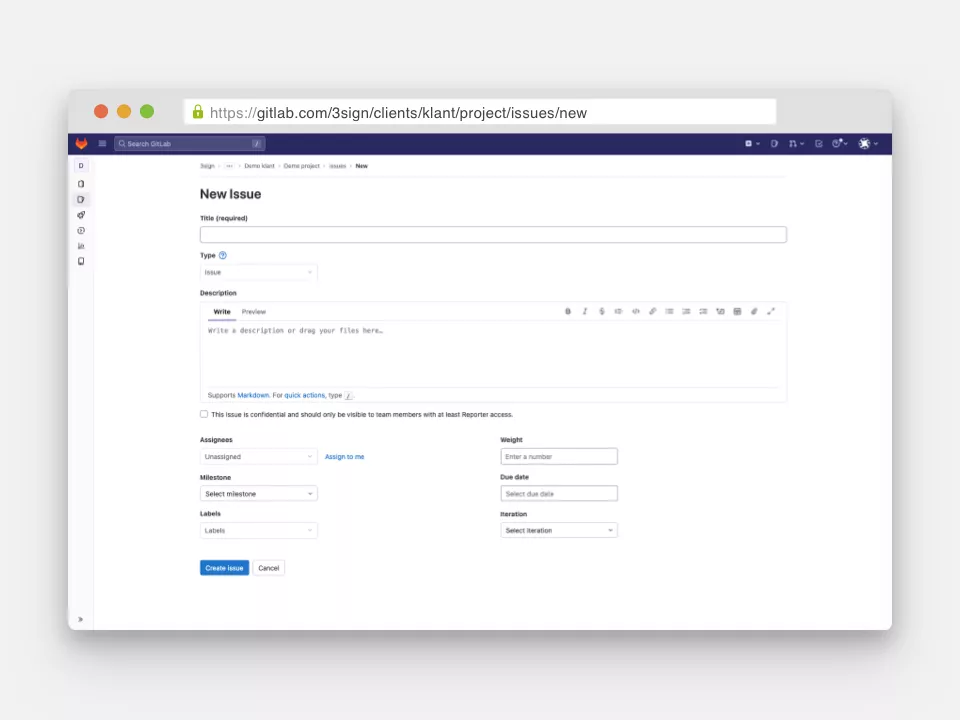Open the merge requests icon in header
Screen dimensions: 960x720
(793, 144)
